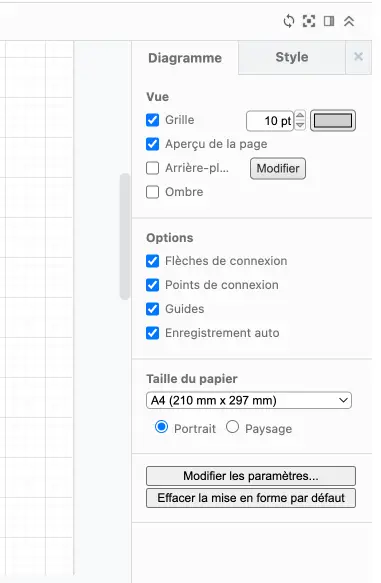The width and height of the screenshot is (381, 583).
Task: Open Modifier les paramètres dialog
Action: pyautogui.click(x=251, y=476)
